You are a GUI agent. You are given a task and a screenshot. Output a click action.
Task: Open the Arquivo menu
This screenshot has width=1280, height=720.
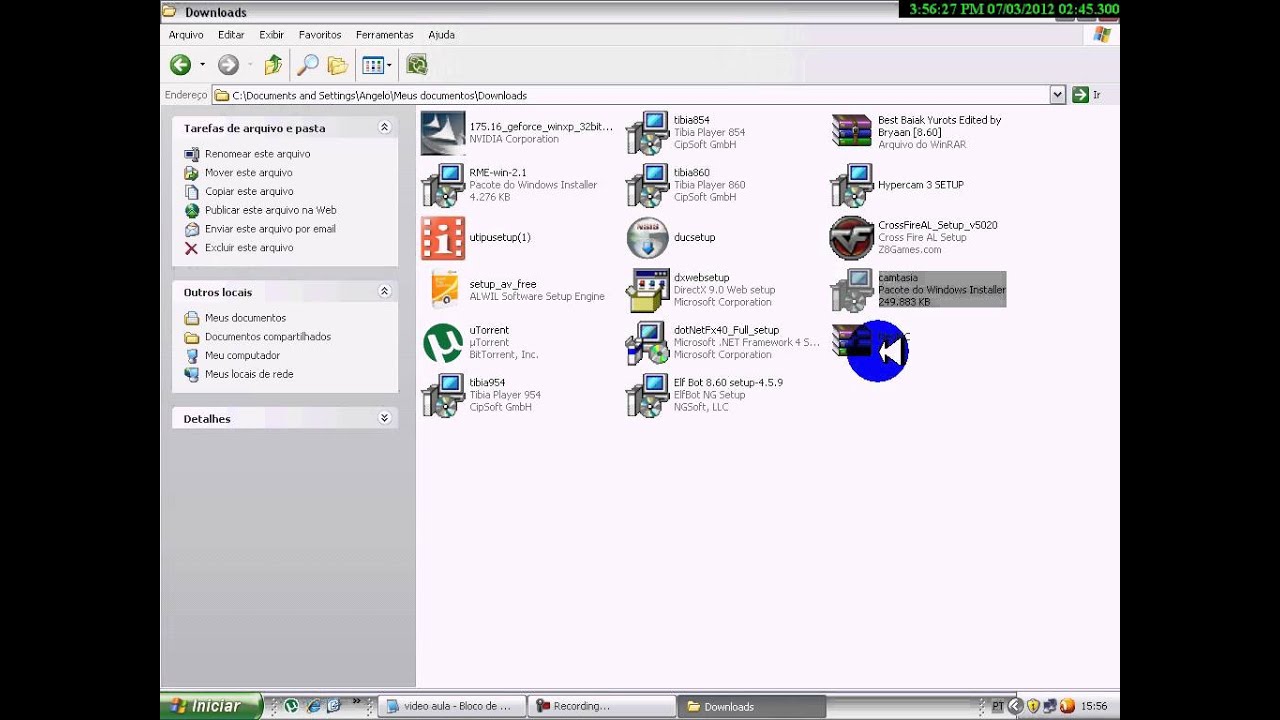tap(186, 35)
